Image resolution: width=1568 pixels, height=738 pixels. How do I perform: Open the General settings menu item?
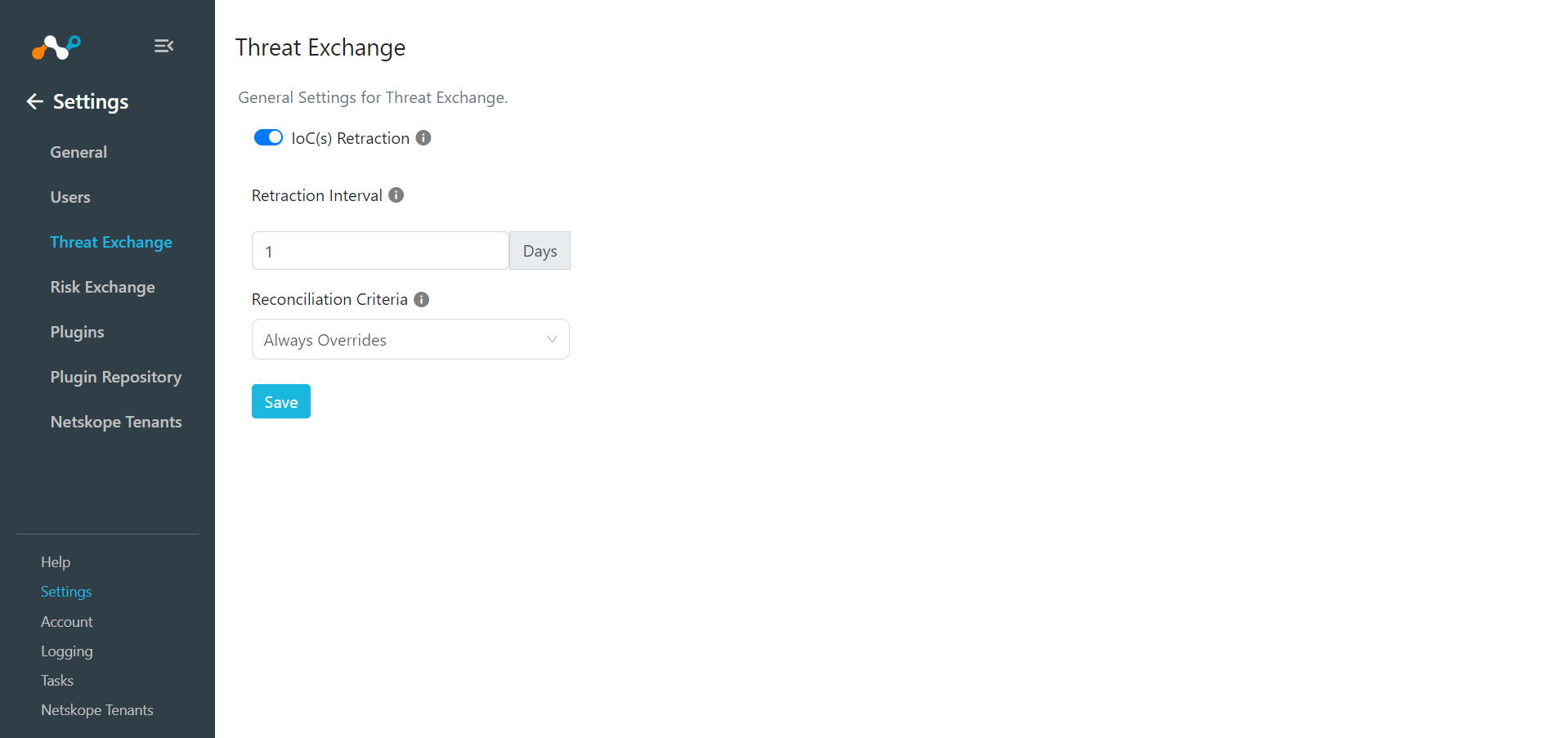coord(78,152)
